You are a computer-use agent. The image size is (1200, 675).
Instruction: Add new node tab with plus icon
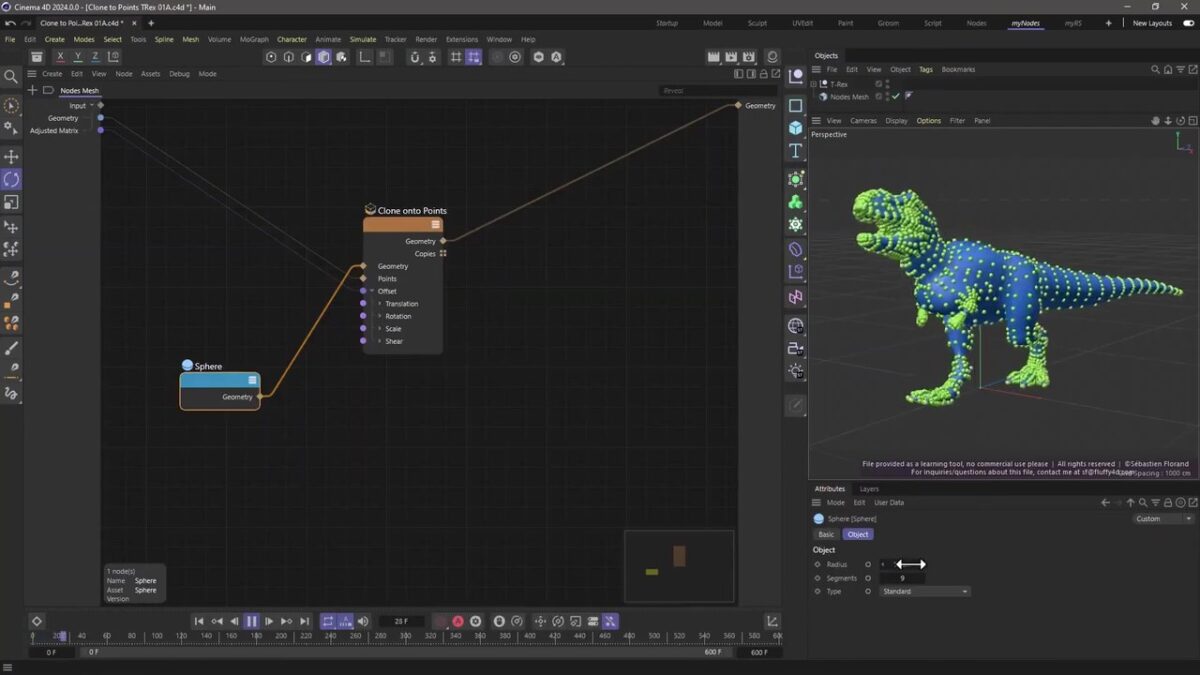(32, 90)
